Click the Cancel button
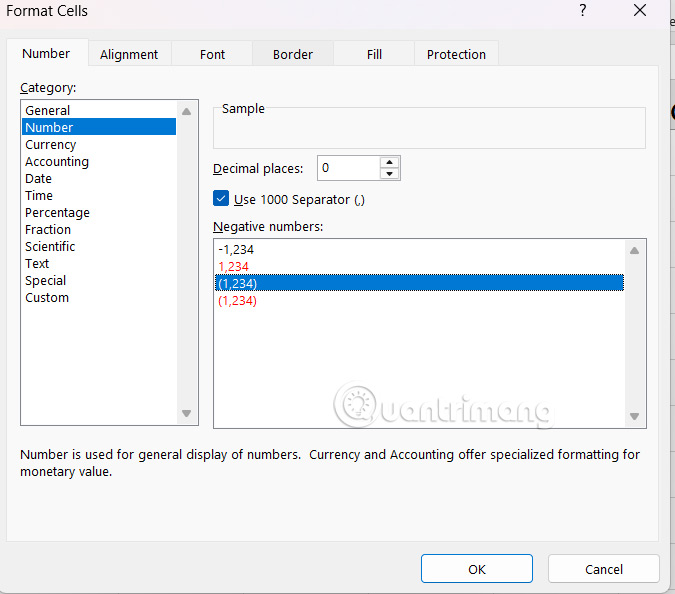Screen dimensions: 675x594 click(603, 569)
